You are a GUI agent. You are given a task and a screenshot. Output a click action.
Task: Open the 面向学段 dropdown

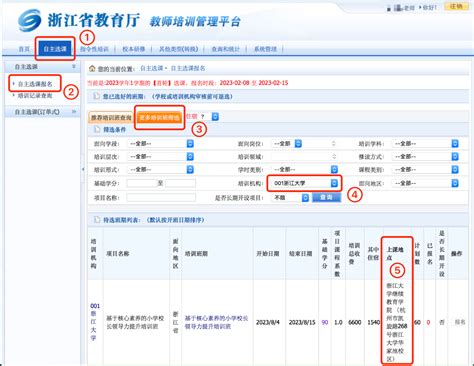(x=160, y=144)
